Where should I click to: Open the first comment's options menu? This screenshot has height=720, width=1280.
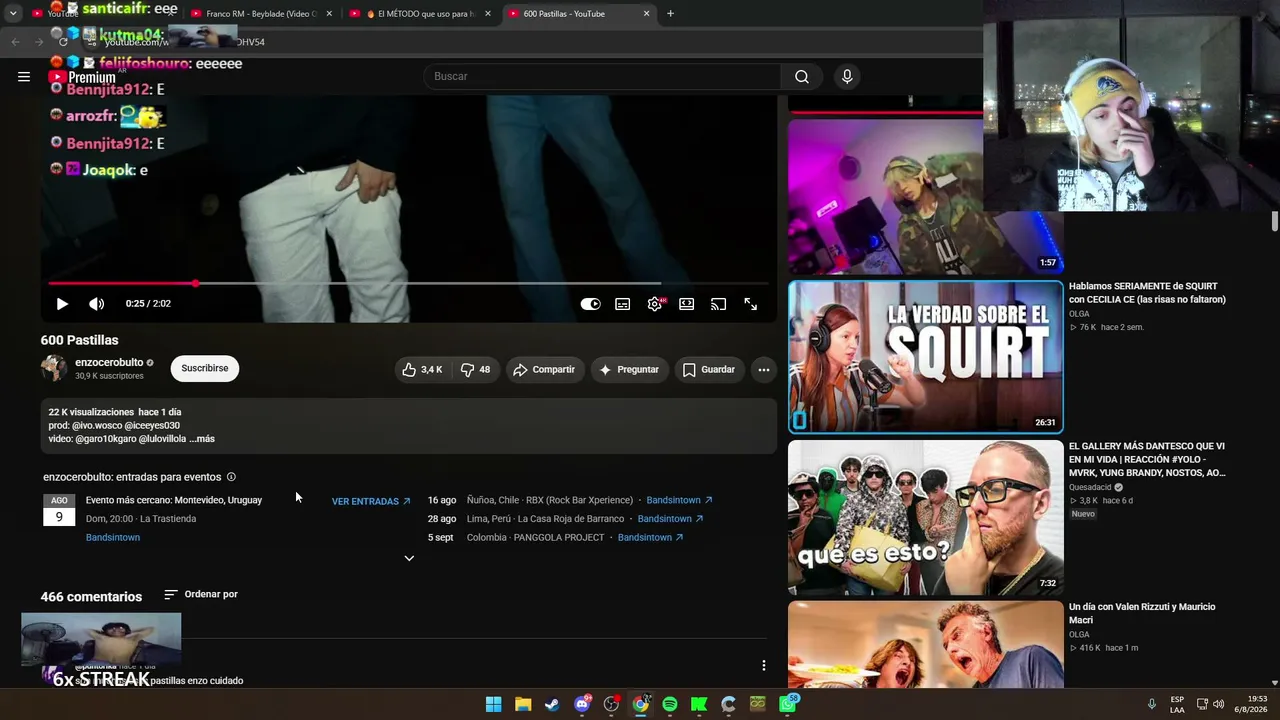pos(764,666)
